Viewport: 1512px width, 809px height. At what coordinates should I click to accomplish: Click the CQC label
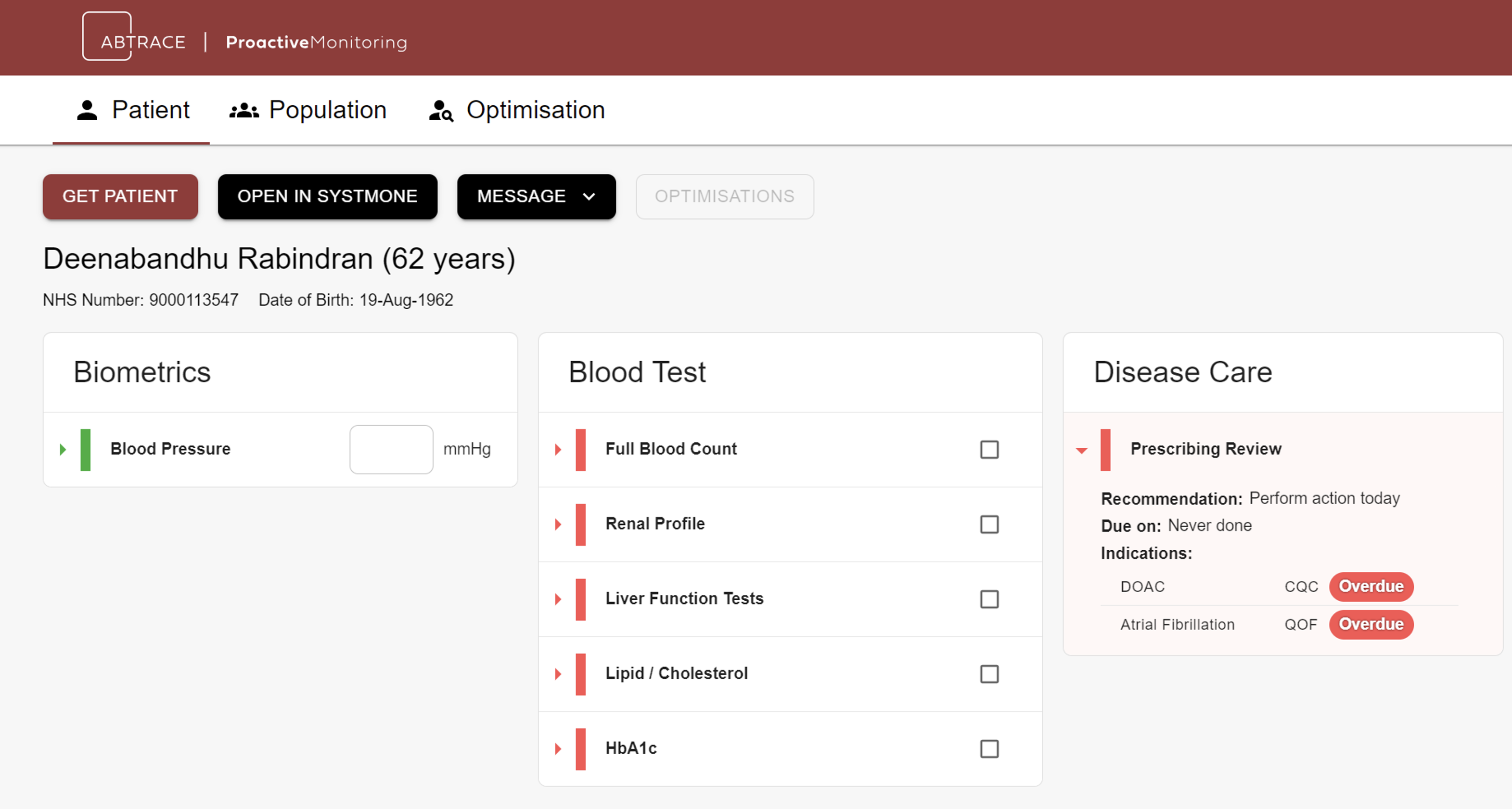(1301, 587)
